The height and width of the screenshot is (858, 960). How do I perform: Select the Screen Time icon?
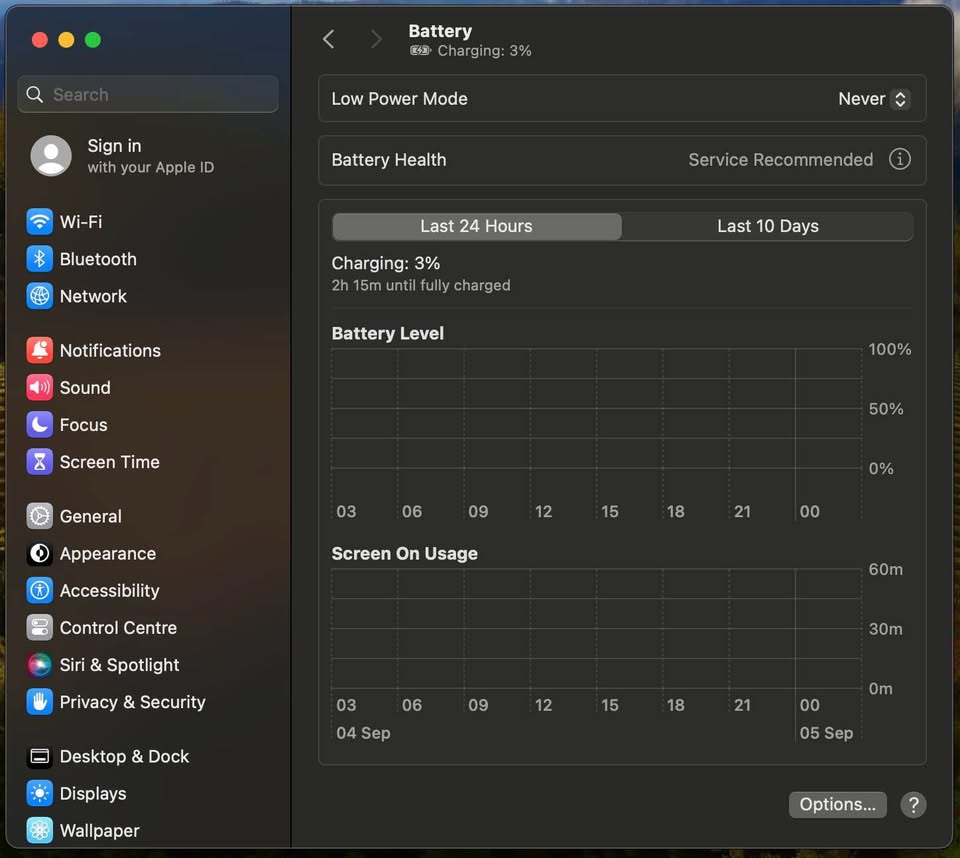pos(38,462)
